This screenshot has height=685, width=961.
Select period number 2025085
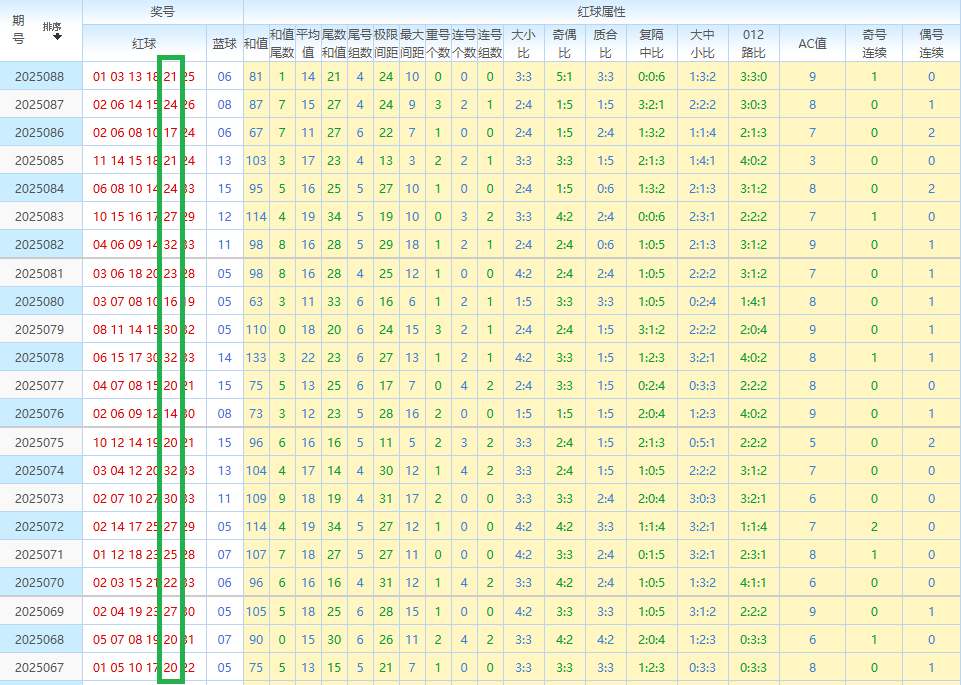pos(39,161)
